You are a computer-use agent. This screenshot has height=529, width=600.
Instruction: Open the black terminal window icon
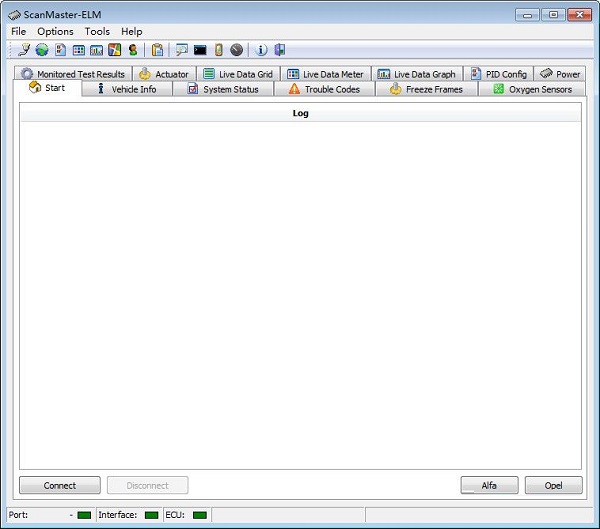tap(200, 50)
